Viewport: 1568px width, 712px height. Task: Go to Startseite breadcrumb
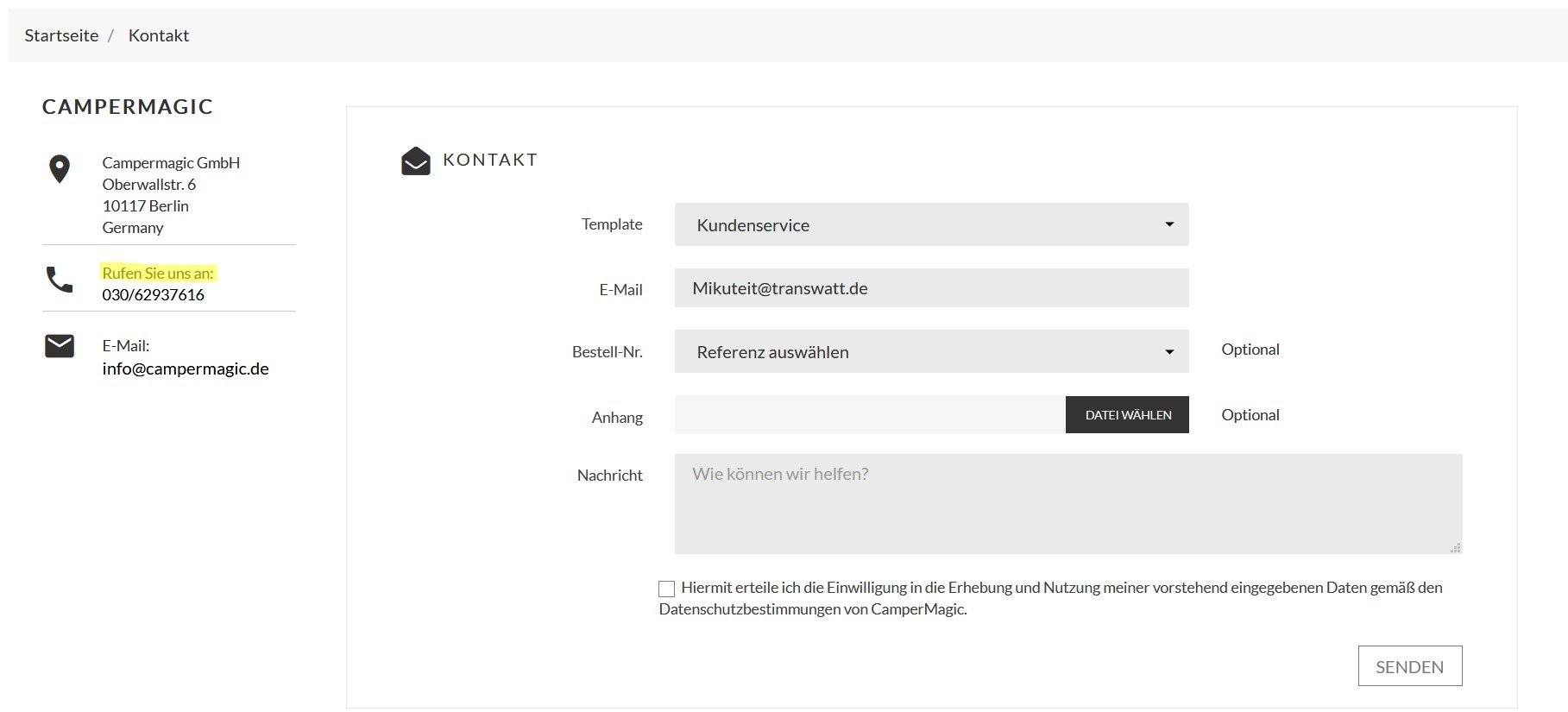(x=61, y=35)
